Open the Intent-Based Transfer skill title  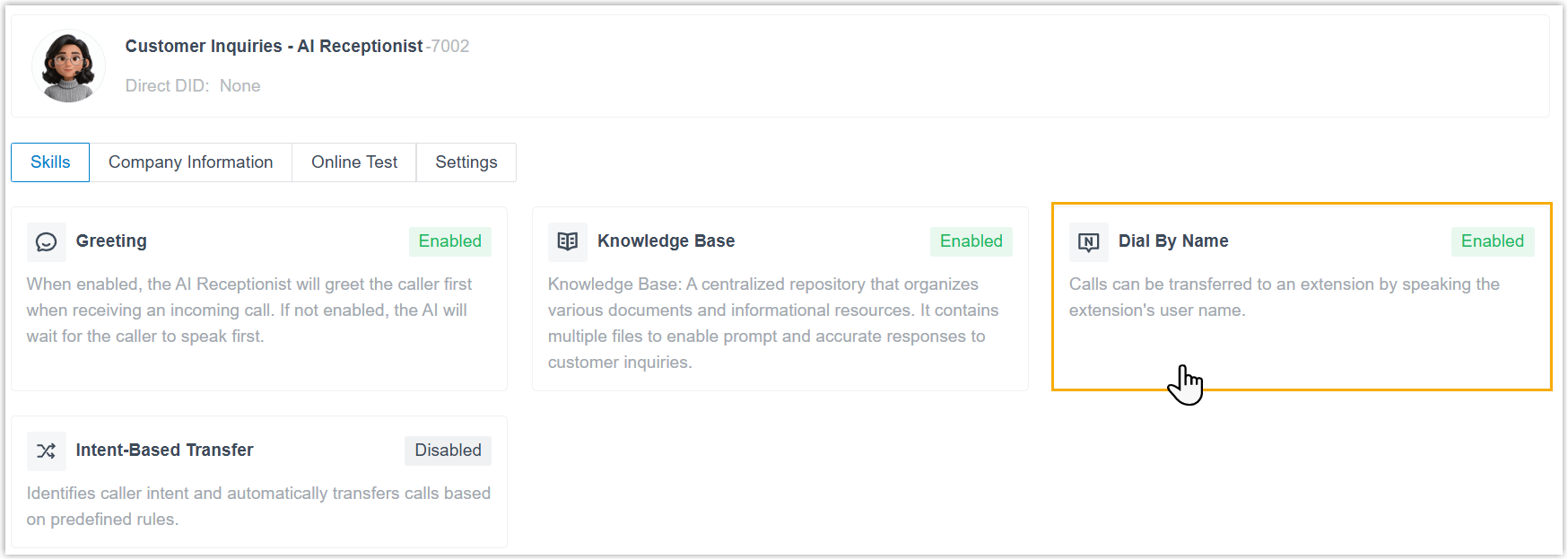point(164,451)
